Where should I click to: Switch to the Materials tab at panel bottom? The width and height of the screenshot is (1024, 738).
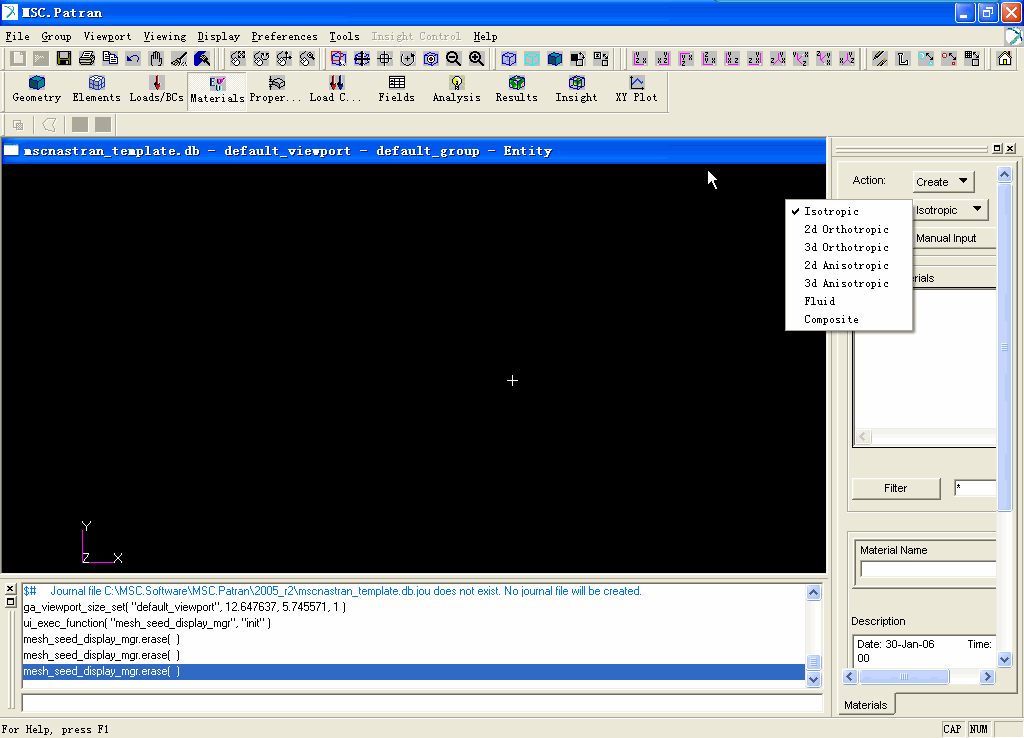866,705
